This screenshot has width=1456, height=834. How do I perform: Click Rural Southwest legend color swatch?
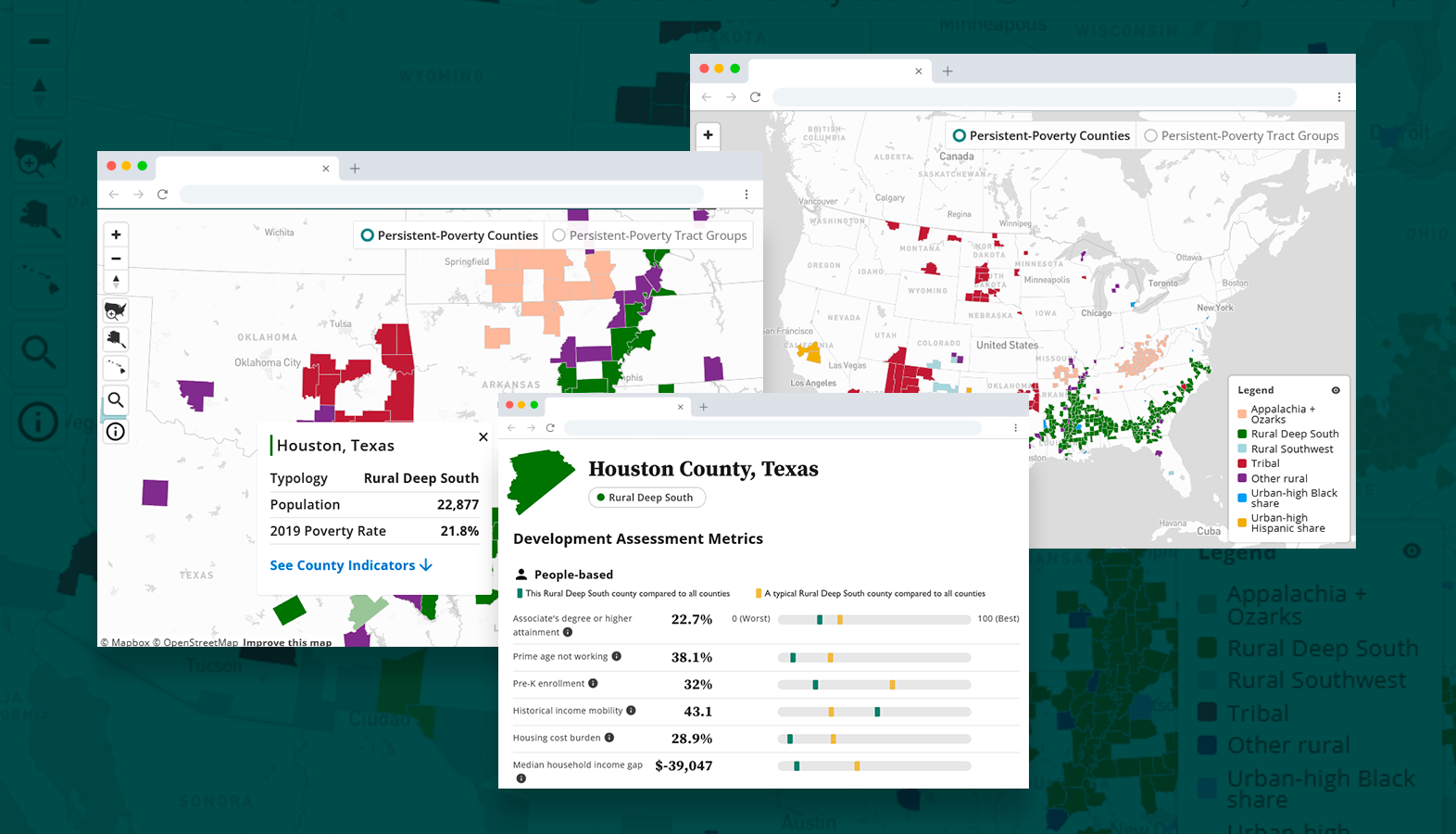click(1242, 449)
